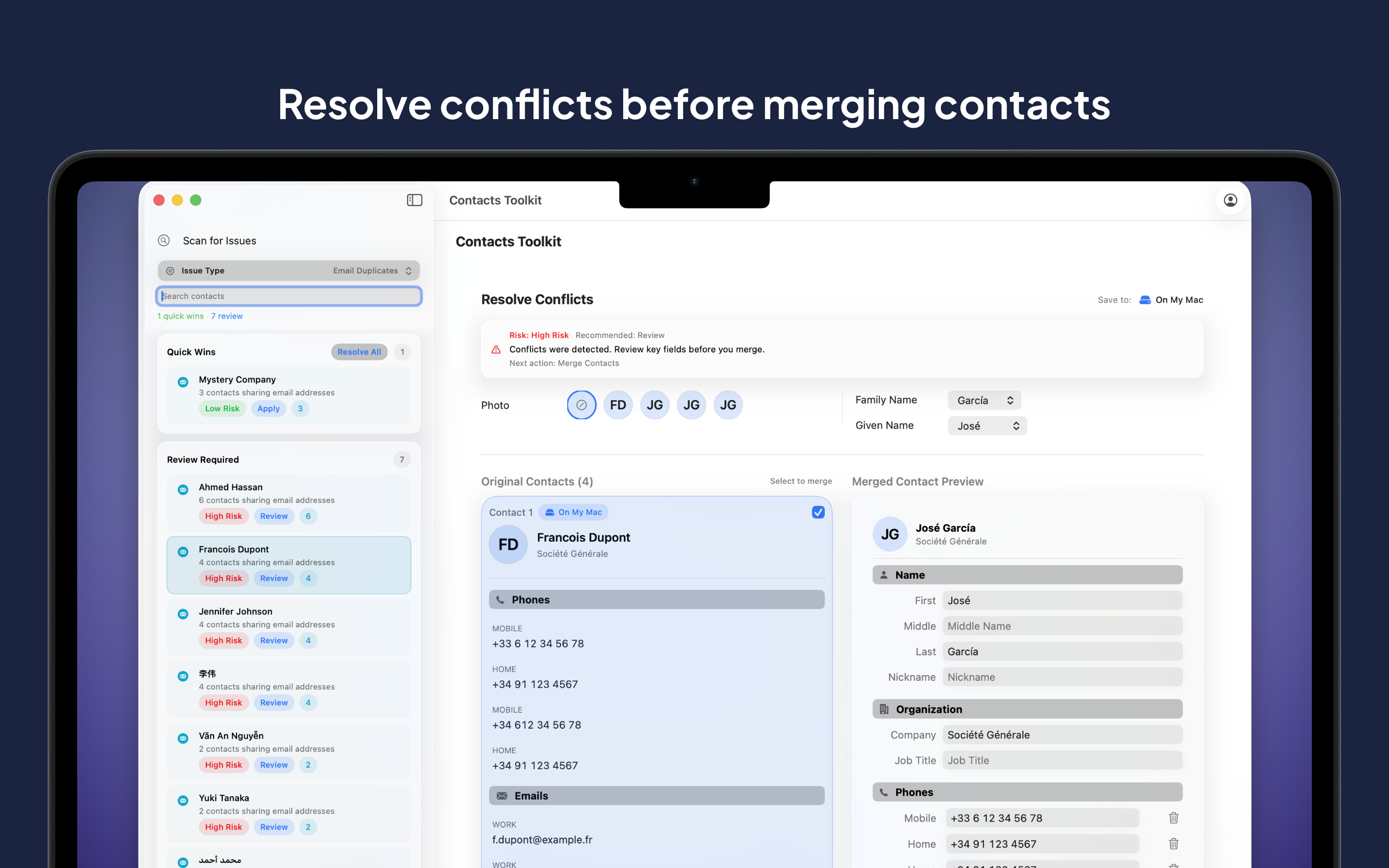
Task: Open the Given Name dropdown showing José
Action: click(x=987, y=425)
